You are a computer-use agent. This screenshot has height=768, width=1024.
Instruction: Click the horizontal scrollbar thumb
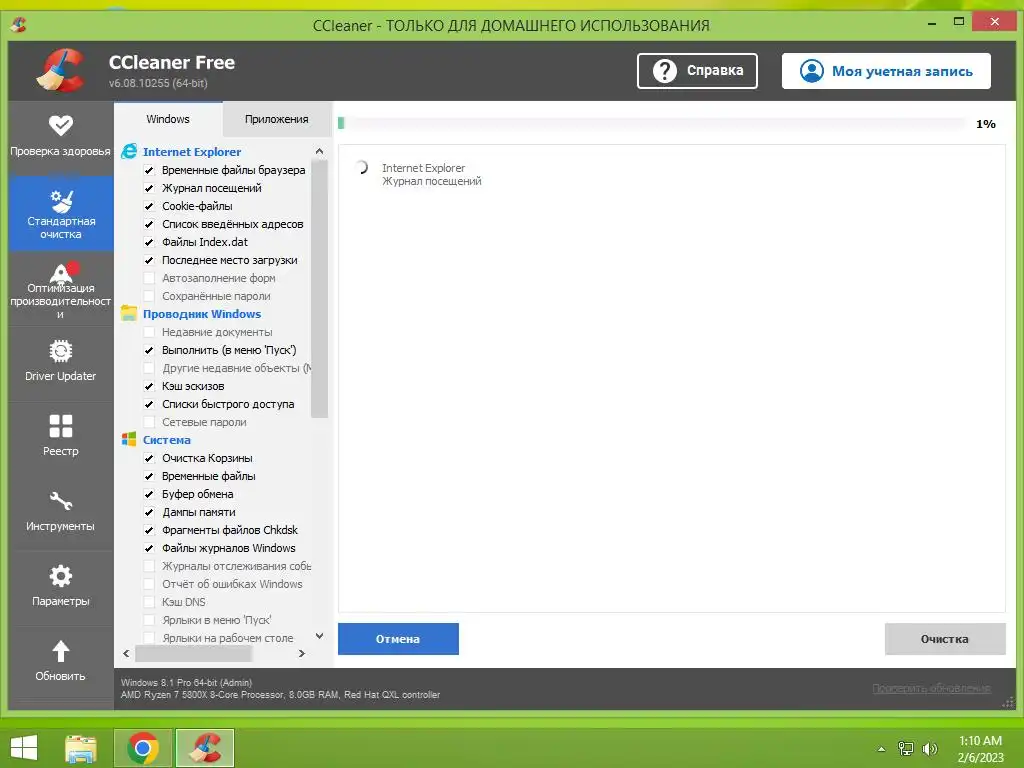click(x=193, y=653)
